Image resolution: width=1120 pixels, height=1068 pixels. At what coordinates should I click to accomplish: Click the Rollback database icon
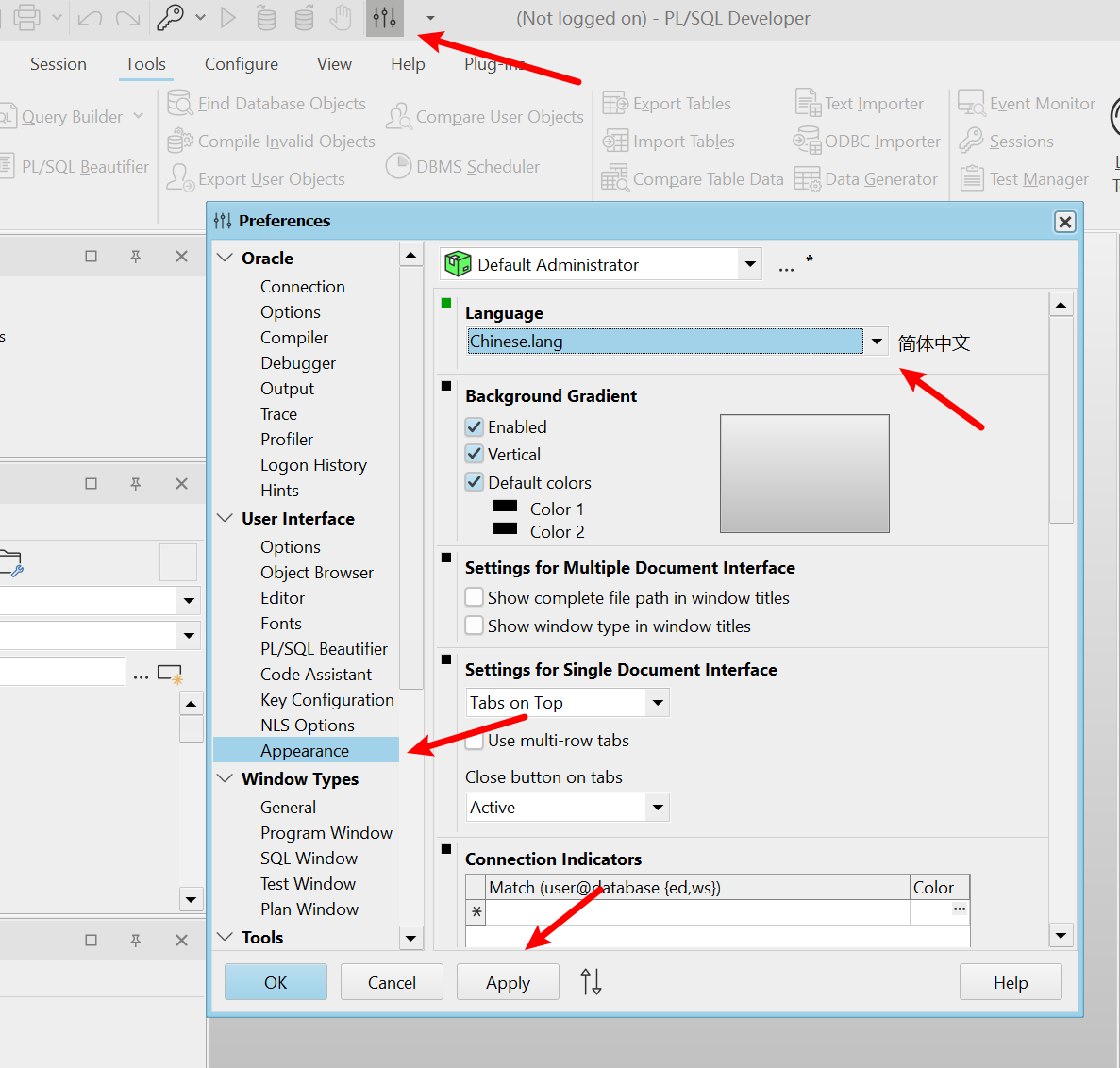(x=304, y=18)
